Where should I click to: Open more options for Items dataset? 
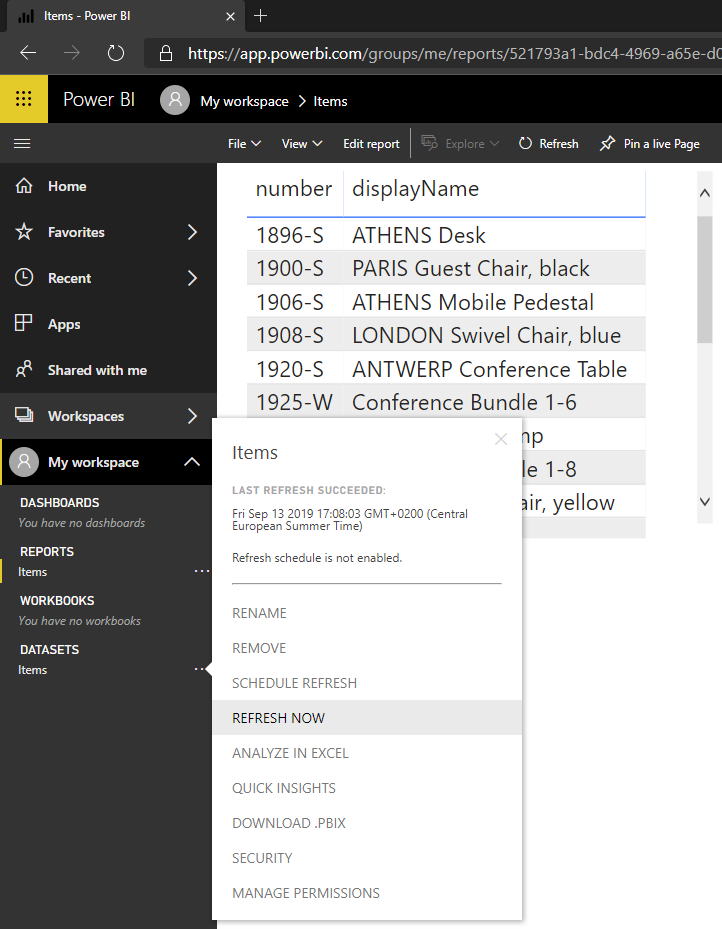tap(202, 669)
